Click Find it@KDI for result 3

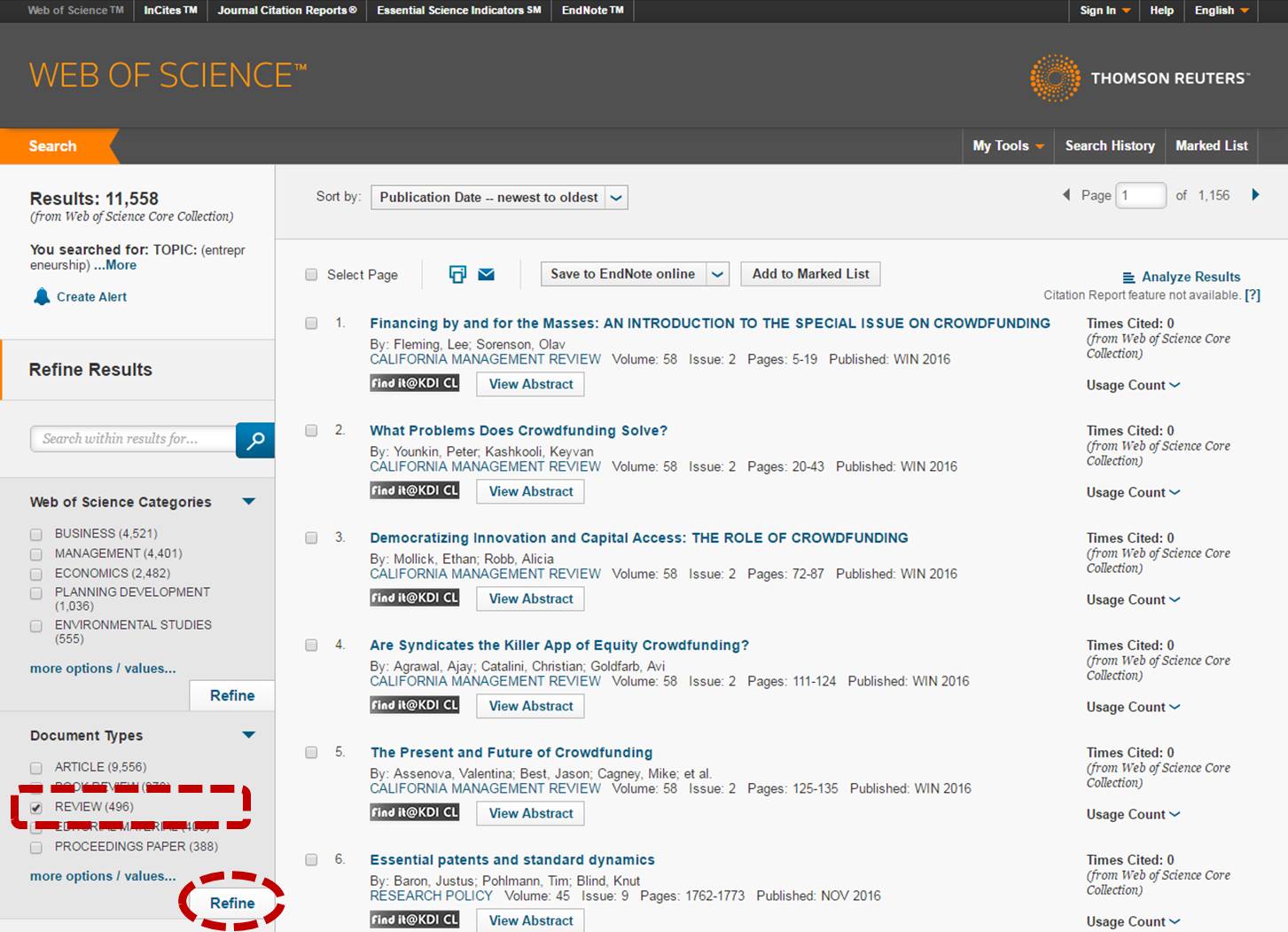coord(414,598)
